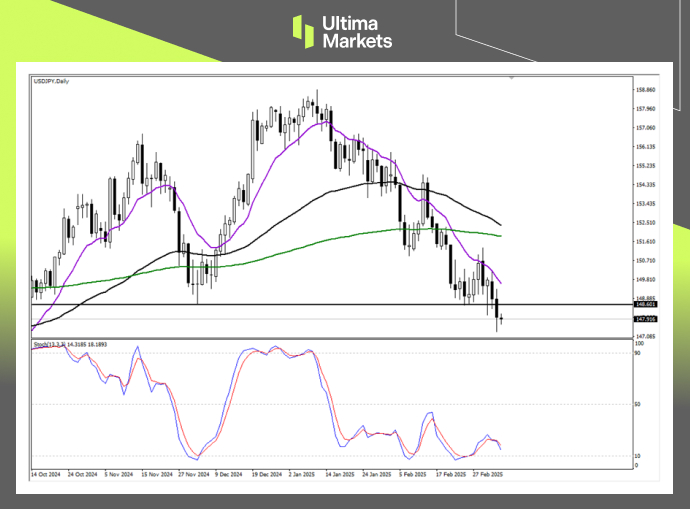This screenshot has width=690, height=509.
Task: Click the 14 Oct 2024 date label
Action: click(47, 474)
